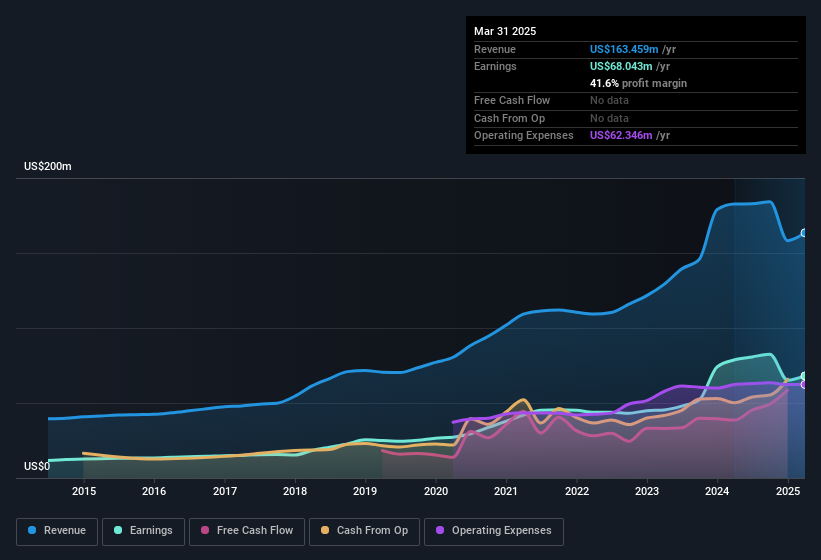The height and width of the screenshot is (560, 821).
Task: Click the Operating Expenses data point marker at Mar 2025
Action: tap(804, 385)
